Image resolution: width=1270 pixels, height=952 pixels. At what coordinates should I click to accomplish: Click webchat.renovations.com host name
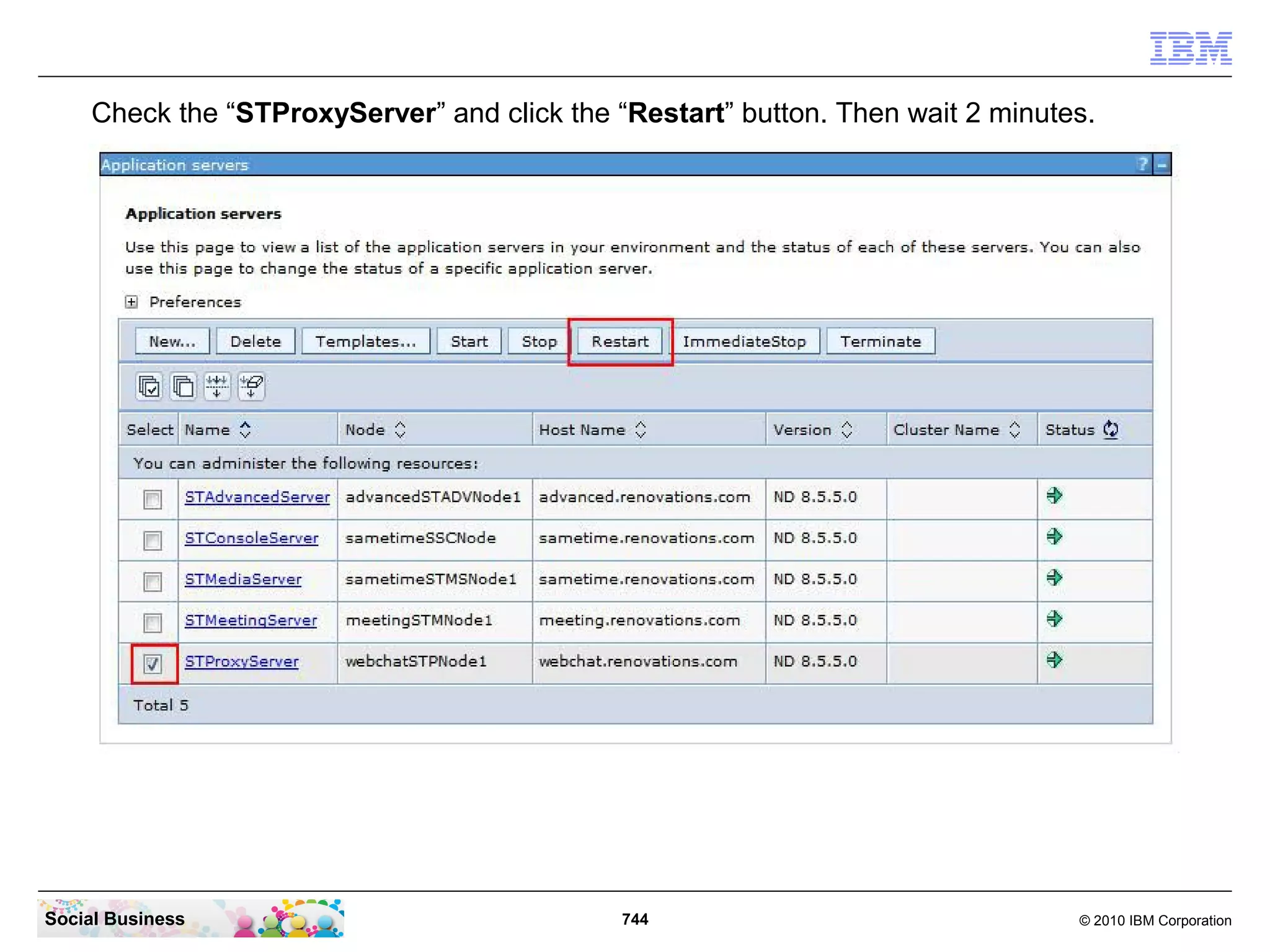(x=638, y=661)
